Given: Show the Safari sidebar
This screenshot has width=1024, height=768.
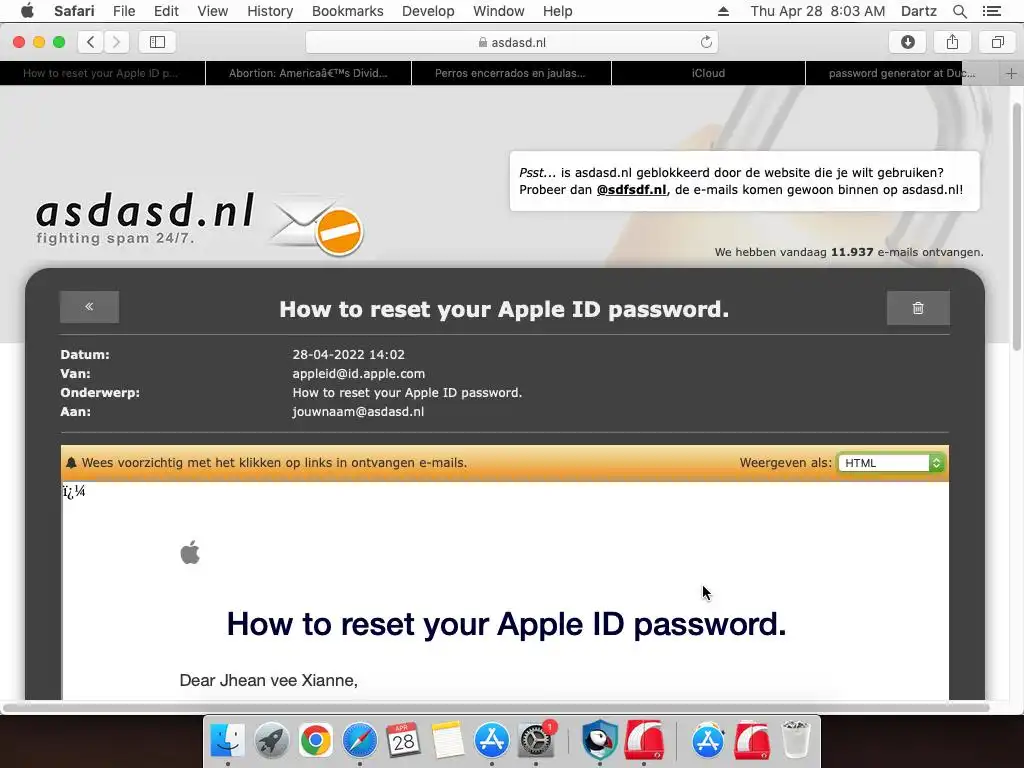Looking at the screenshot, I should point(157,42).
